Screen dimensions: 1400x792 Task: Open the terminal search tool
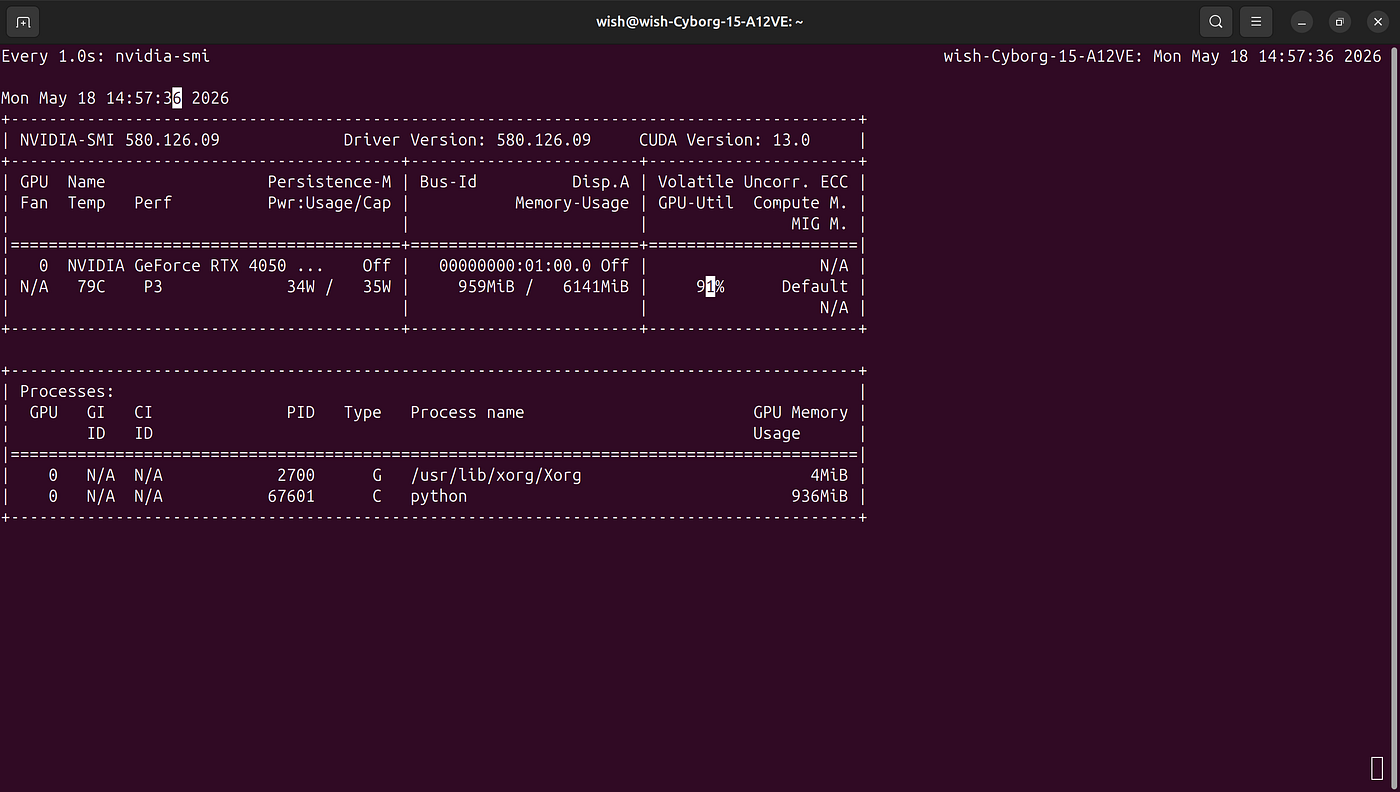(x=1215, y=21)
